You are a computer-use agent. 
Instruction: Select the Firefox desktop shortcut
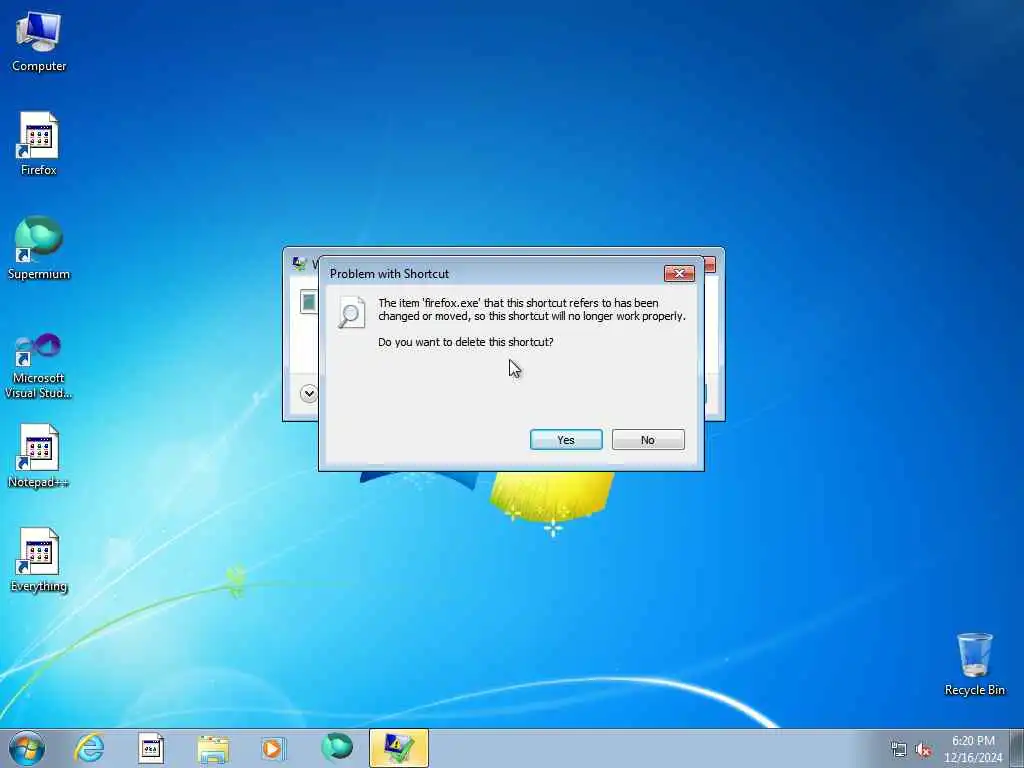click(39, 144)
